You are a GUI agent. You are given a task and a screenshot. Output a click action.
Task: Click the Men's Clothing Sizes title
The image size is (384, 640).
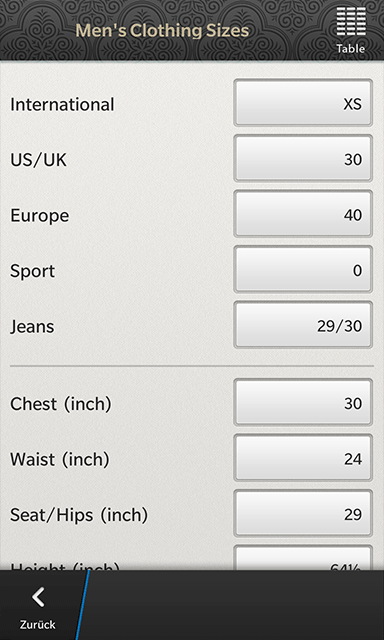162,31
